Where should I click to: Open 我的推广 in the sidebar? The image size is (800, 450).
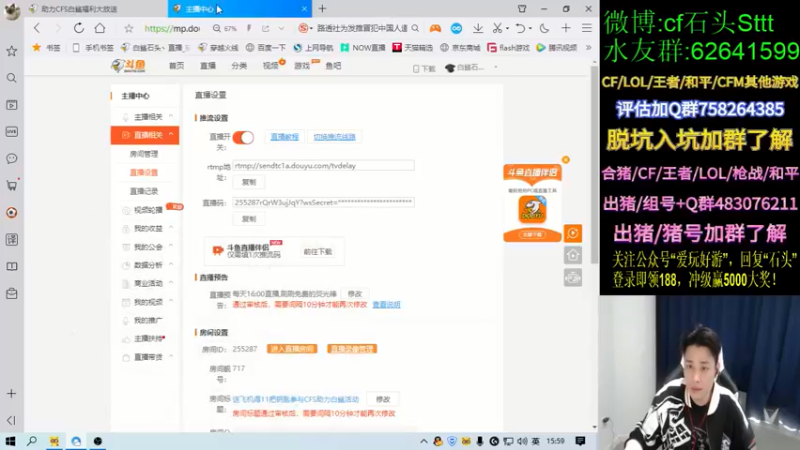click(148, 320)
